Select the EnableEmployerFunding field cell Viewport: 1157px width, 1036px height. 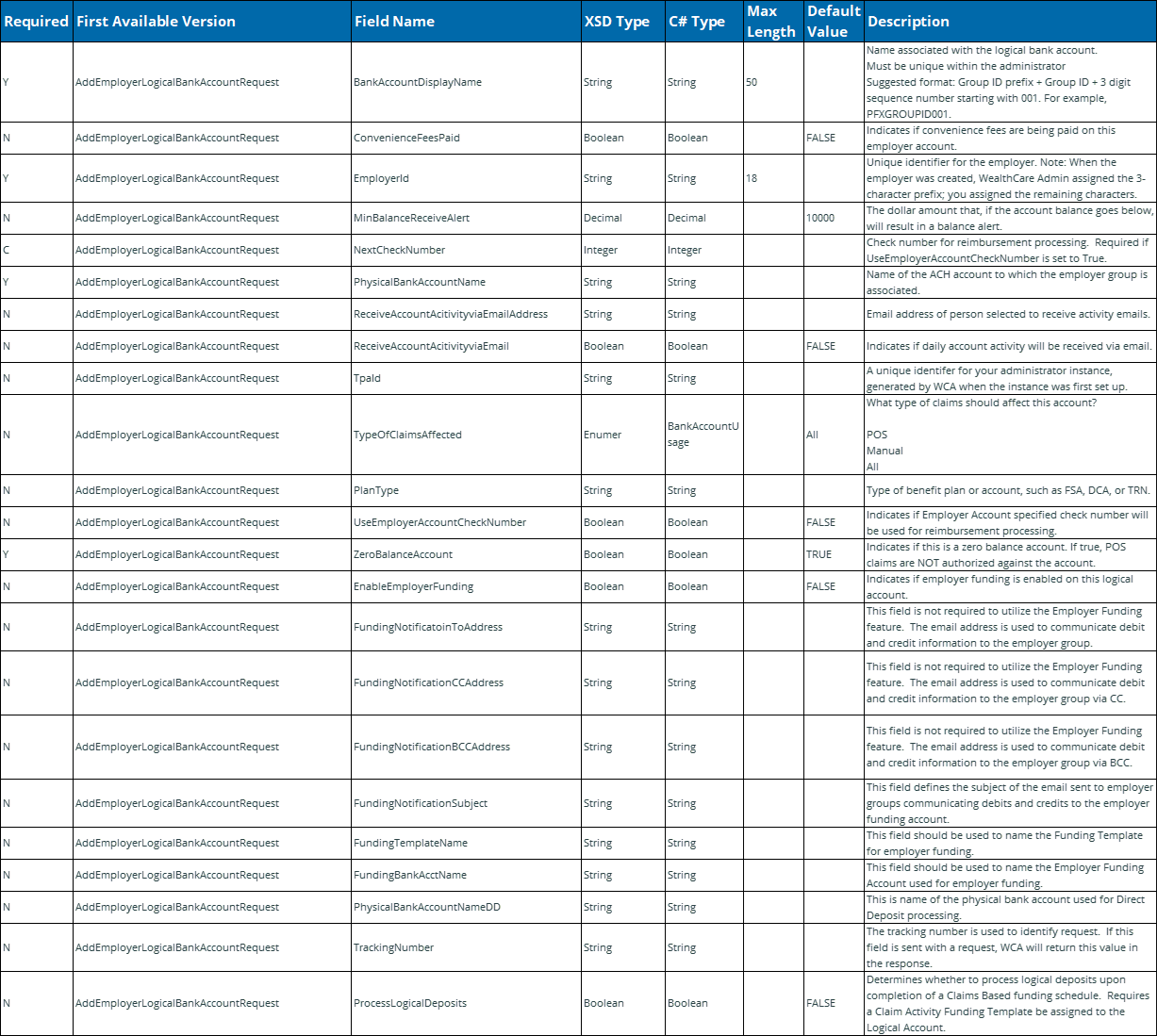point(466,586)
